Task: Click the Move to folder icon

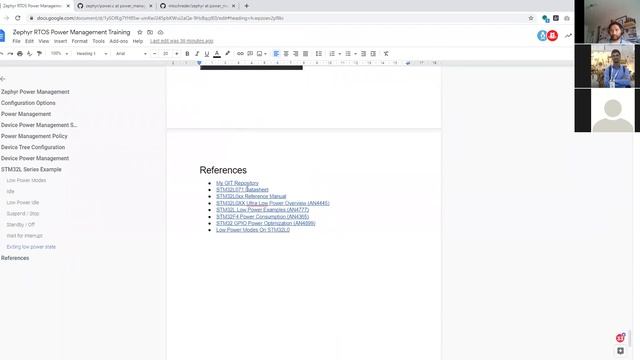Action: click(x=150, y=32)
